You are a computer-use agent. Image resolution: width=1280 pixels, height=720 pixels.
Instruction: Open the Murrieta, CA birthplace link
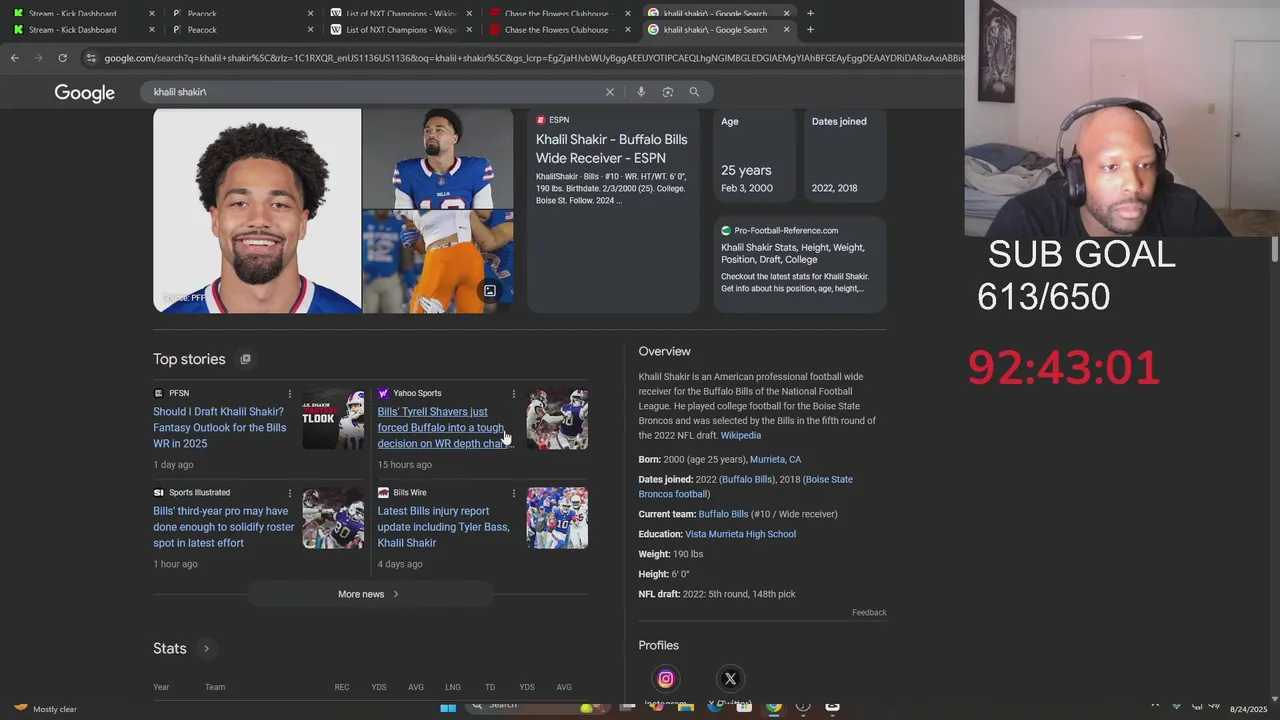[x=775, y=460]
